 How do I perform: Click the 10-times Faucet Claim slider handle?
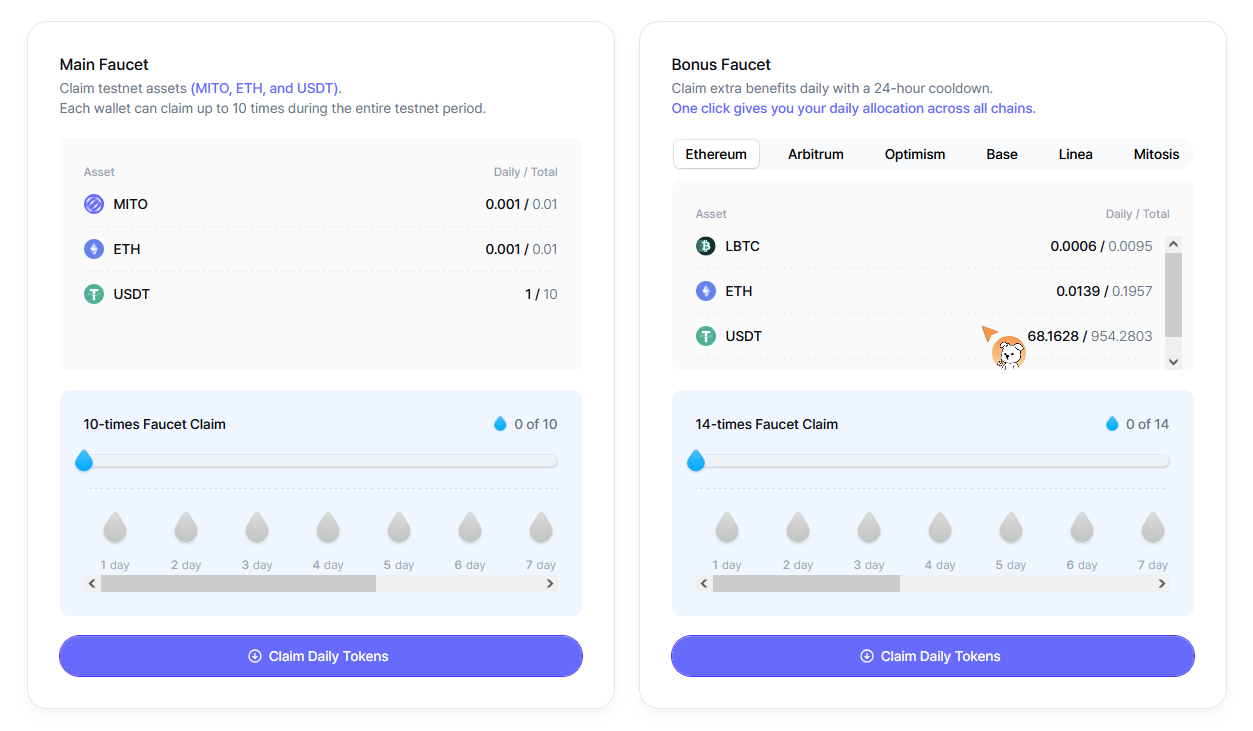click(x=84, y=461)
